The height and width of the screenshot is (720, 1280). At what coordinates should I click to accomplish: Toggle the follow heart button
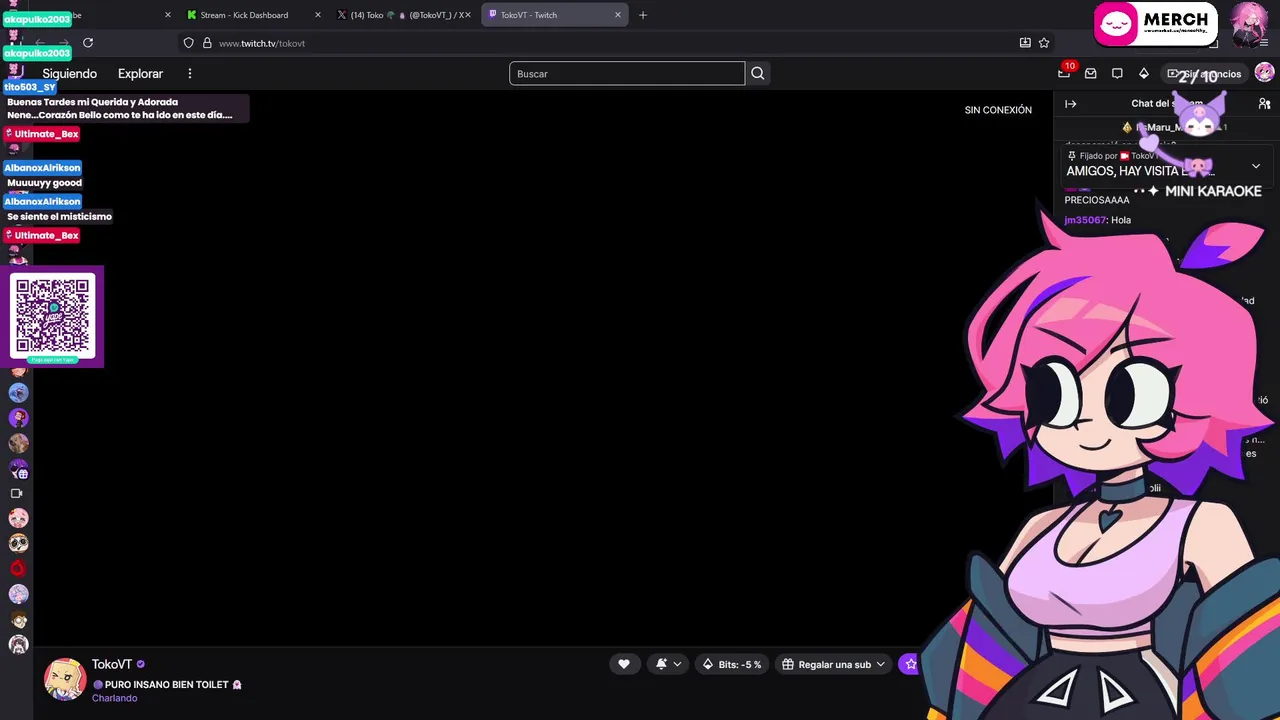coord(624,664)
